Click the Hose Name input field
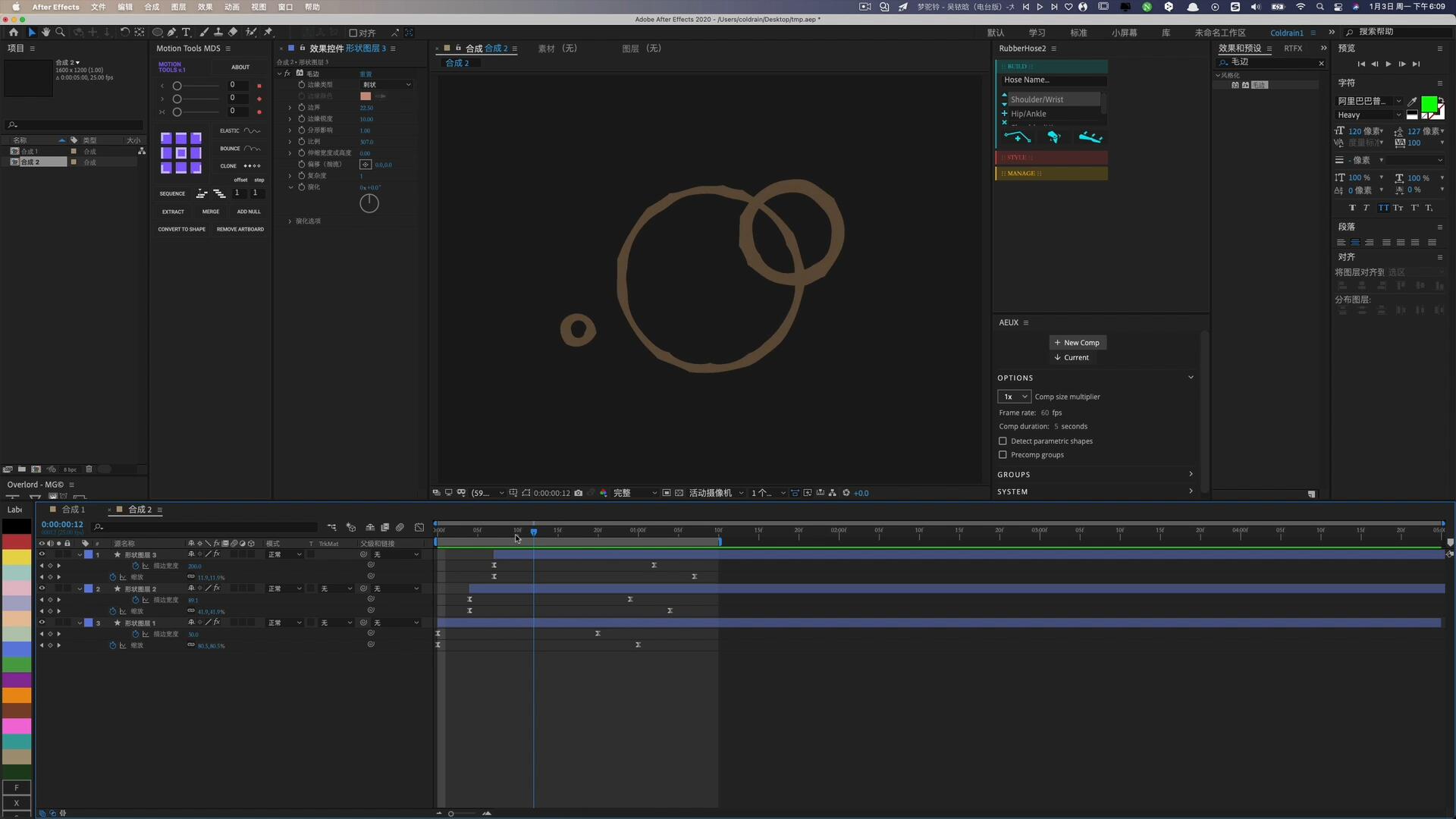The height and width of the screenshot is (819, 1456). [1053, 80]
